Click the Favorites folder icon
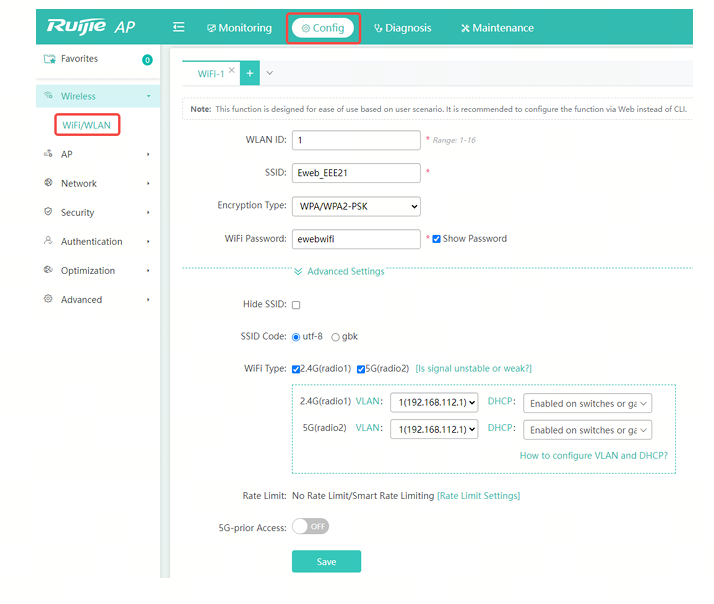Image resolution: width=714 pixels, height=604 pixels. [x=49, y=59]
